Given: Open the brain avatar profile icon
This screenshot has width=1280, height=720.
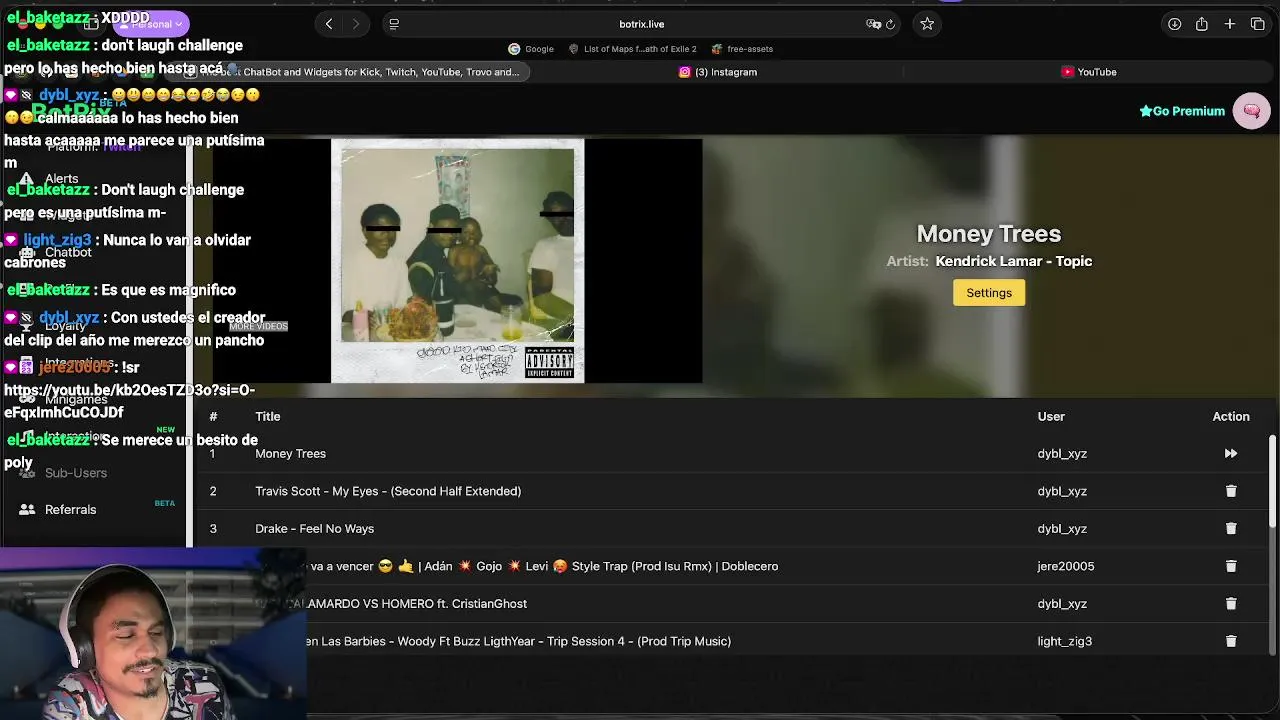Looking at the screenshot, I should point(1251,111).
